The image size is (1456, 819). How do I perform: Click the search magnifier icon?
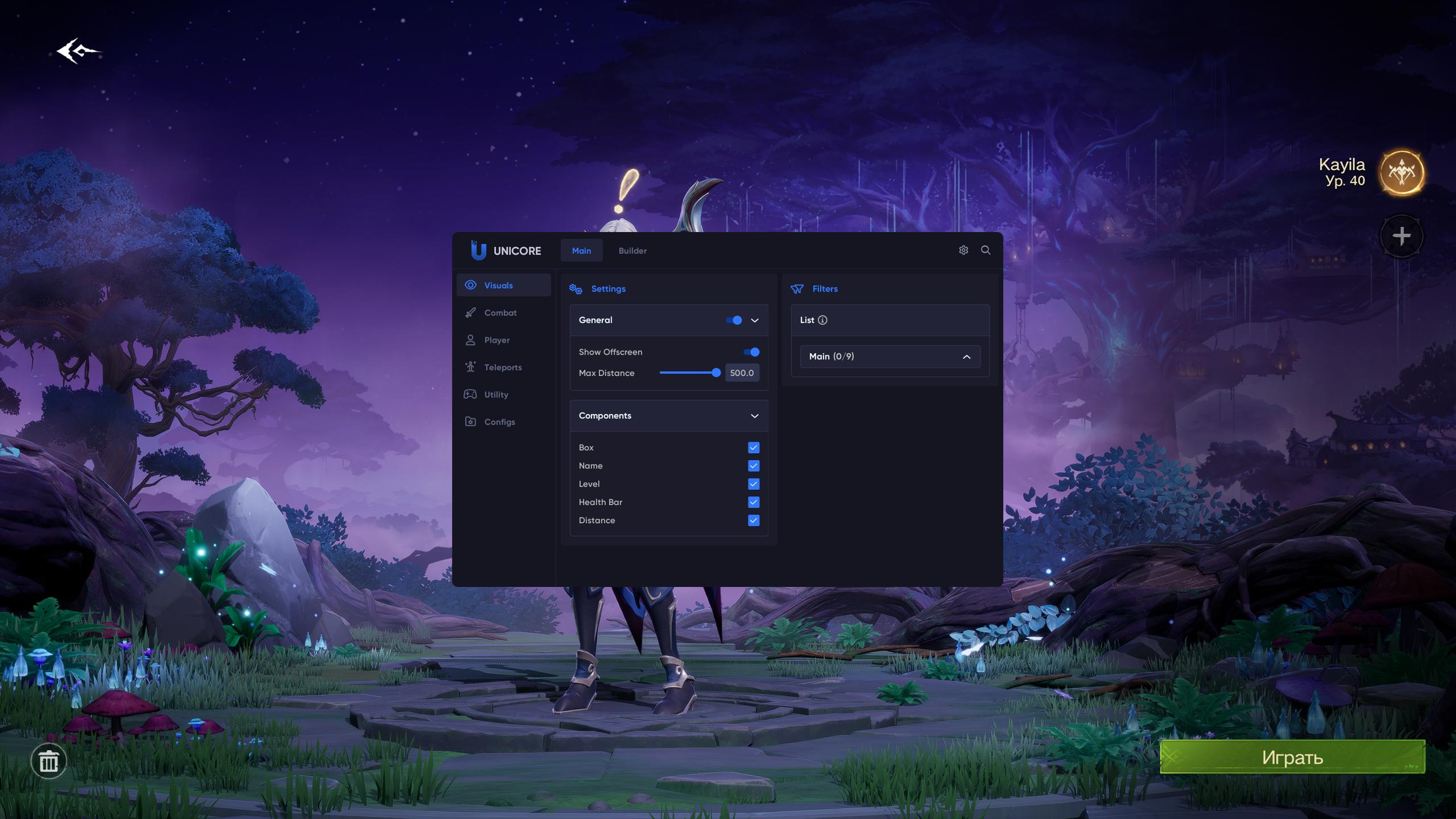click(985, 250)
